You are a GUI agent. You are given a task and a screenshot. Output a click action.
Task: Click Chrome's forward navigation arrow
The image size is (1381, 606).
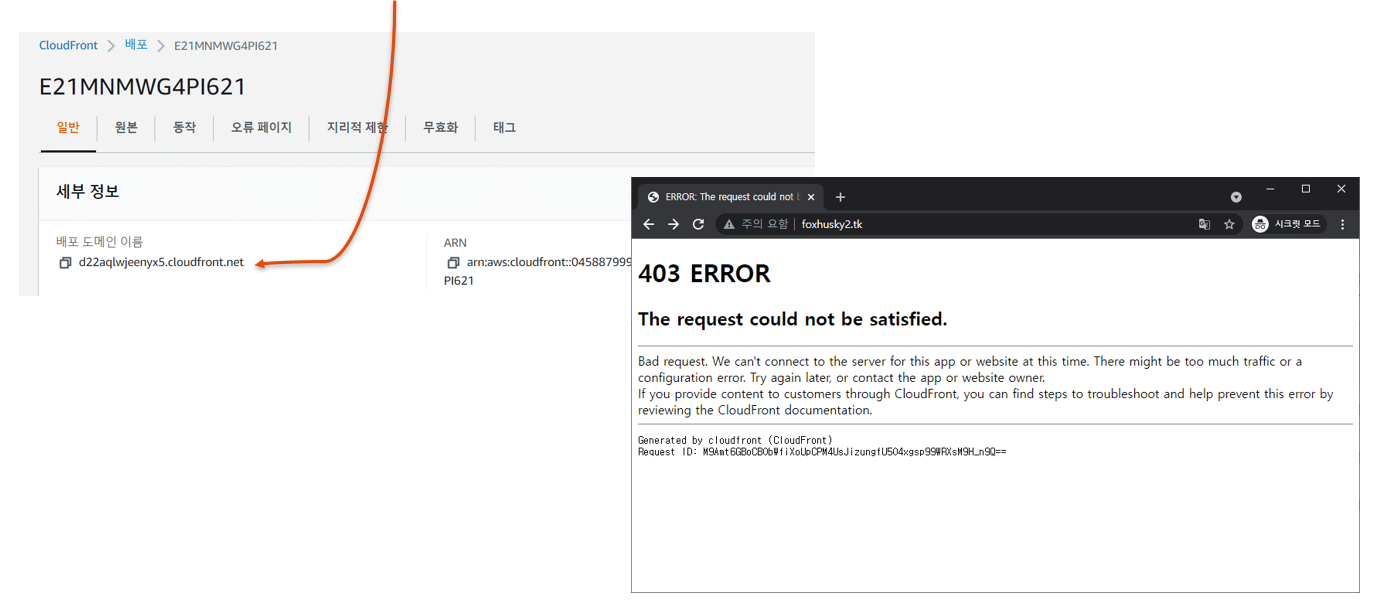point(673,224)
